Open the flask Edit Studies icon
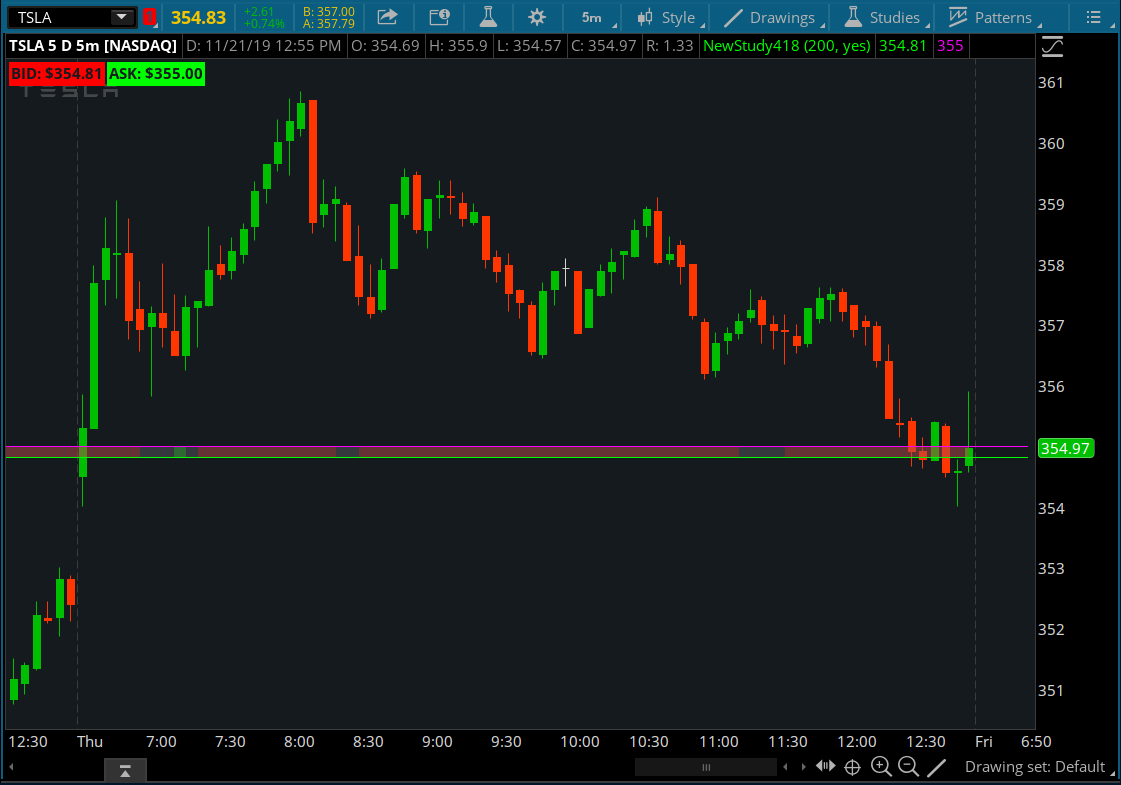The width and height of the screenshot is (1121, 785). [487, 17]
